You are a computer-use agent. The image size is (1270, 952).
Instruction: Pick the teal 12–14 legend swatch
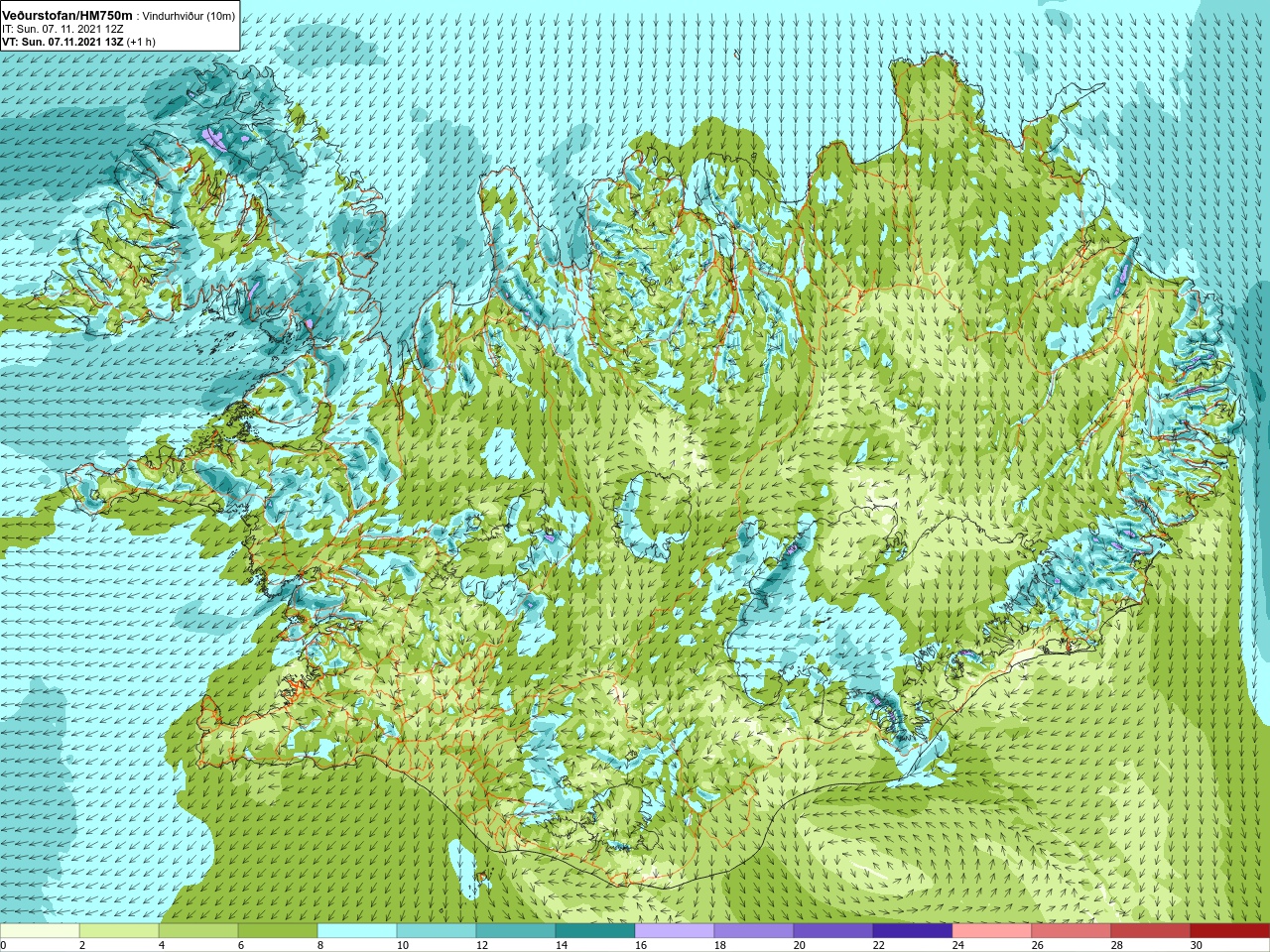coord(516,931)
